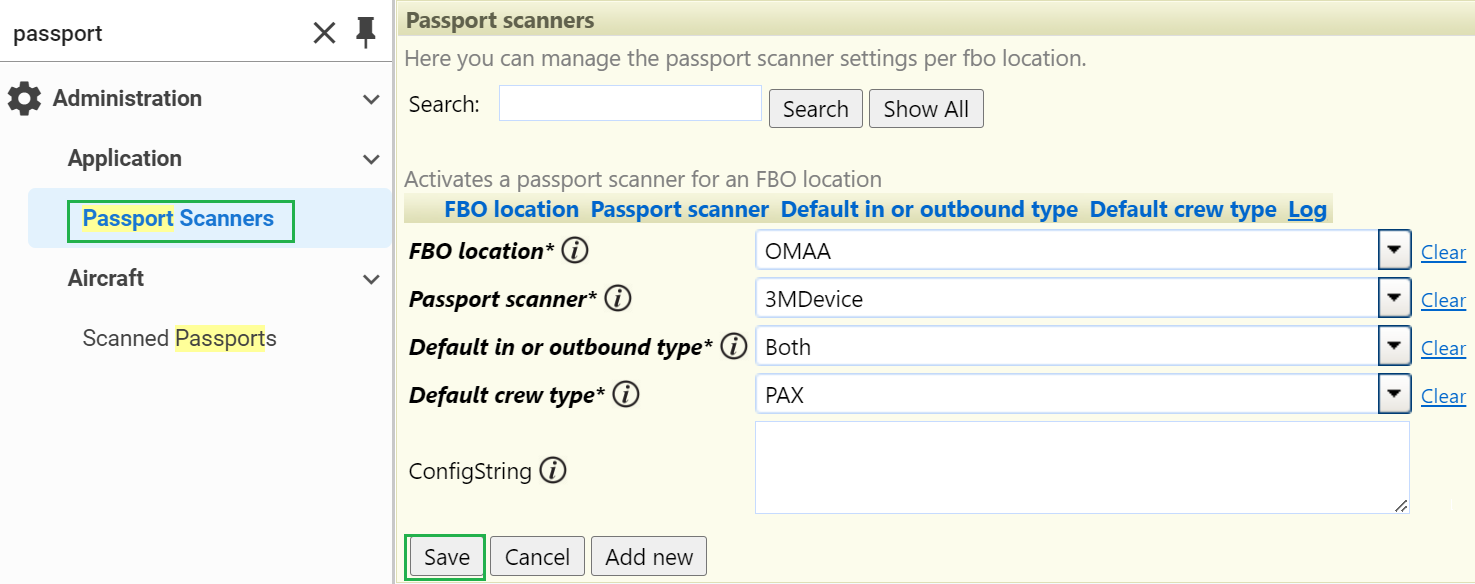
Task: Select Passport Scanners in the sidebar
Action: (178, 219)
